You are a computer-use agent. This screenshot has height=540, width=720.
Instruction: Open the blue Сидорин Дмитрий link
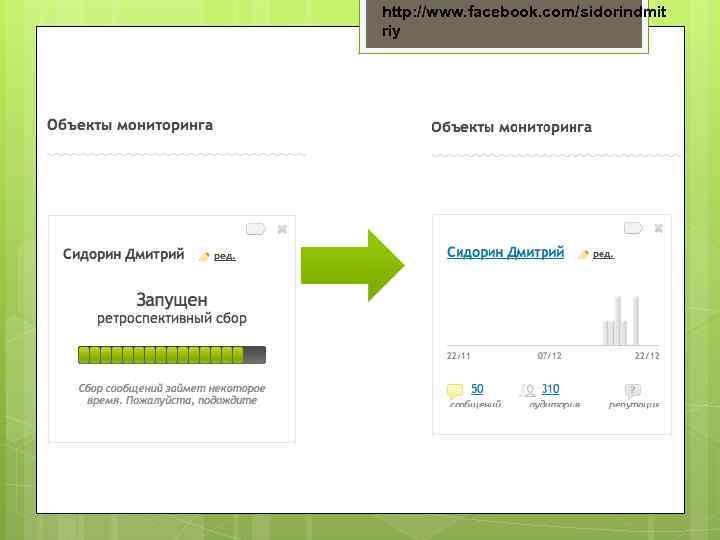(506, 252)
